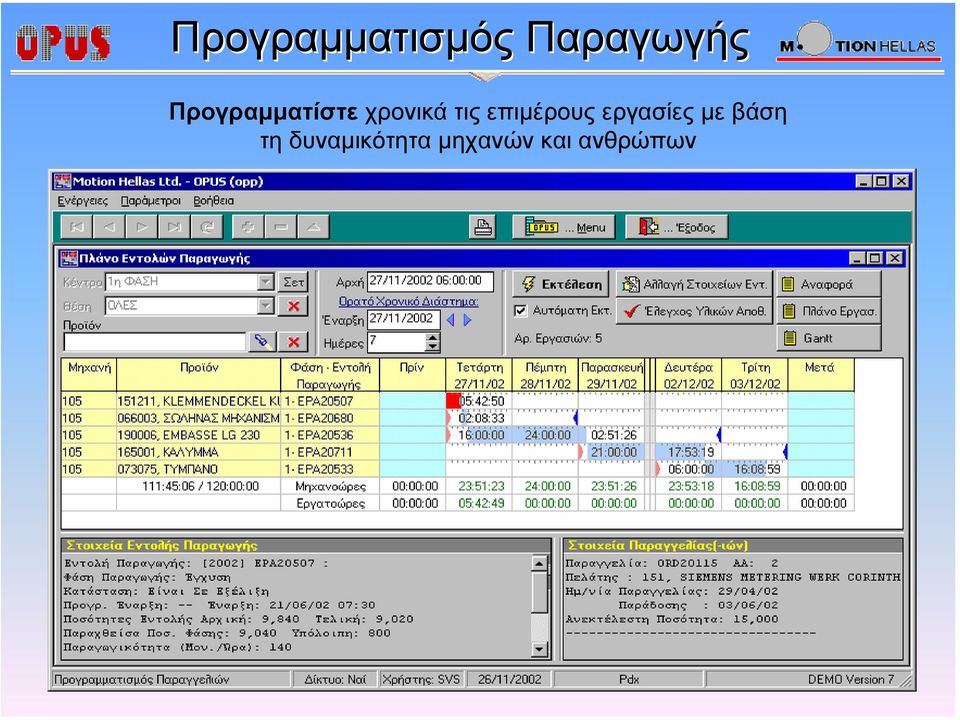Click the Πρίν column header
Image resolution: width=960 pixels, height=720 pixels.
(x=412, y=375)
